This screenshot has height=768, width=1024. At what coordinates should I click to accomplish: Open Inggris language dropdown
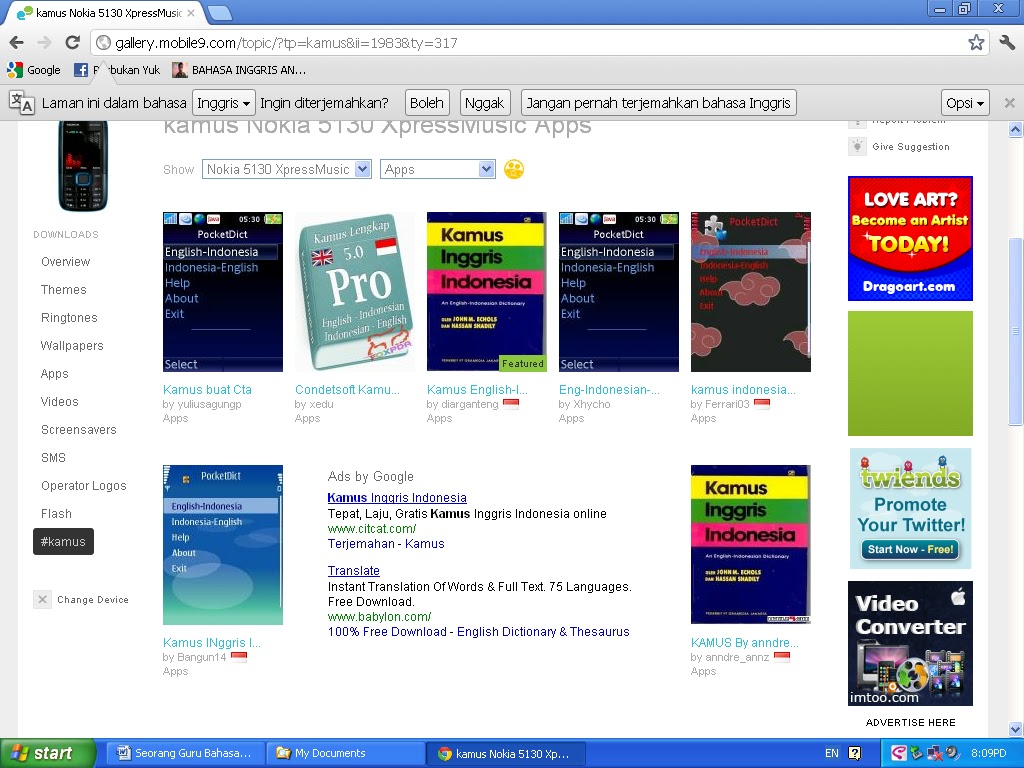[x=223, y=103]
